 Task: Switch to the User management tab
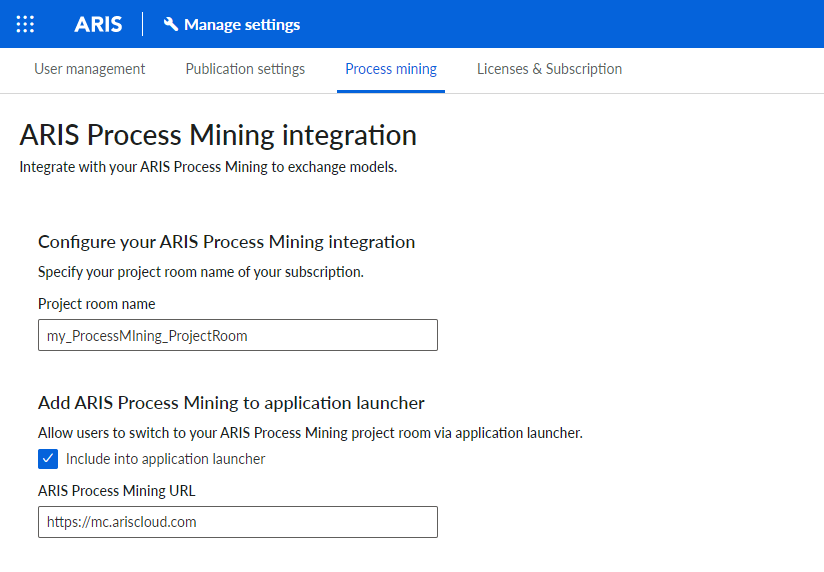click(x=89, y=69)
